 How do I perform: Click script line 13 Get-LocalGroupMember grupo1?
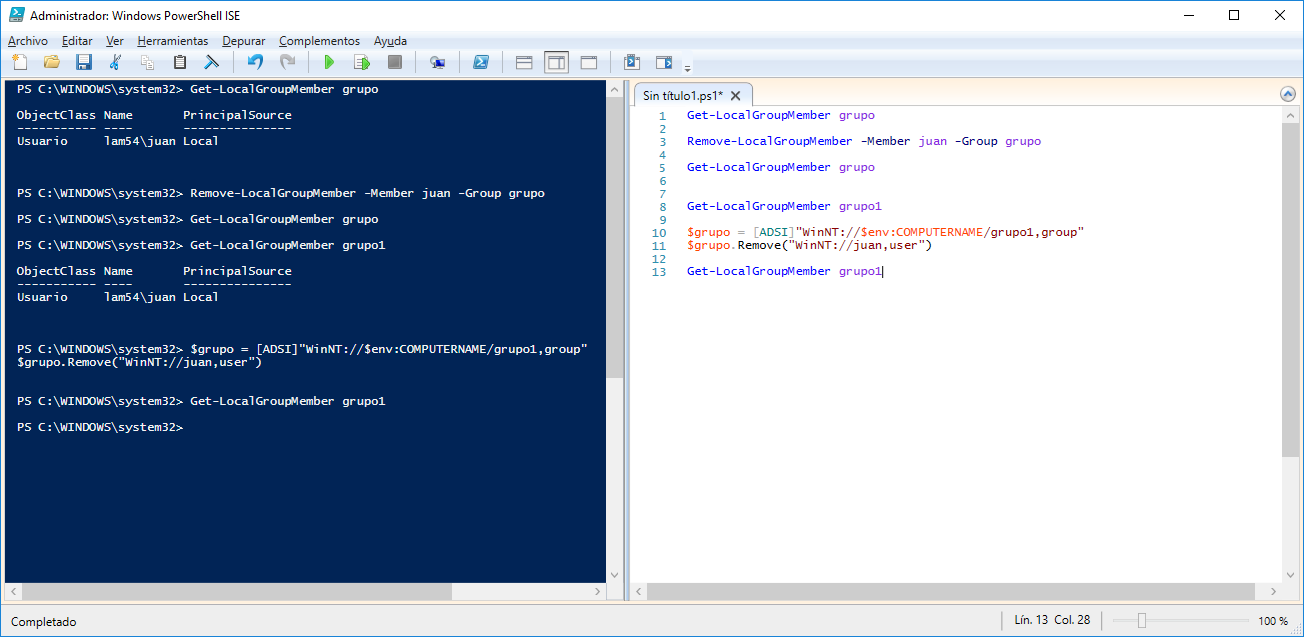point(785,271)
